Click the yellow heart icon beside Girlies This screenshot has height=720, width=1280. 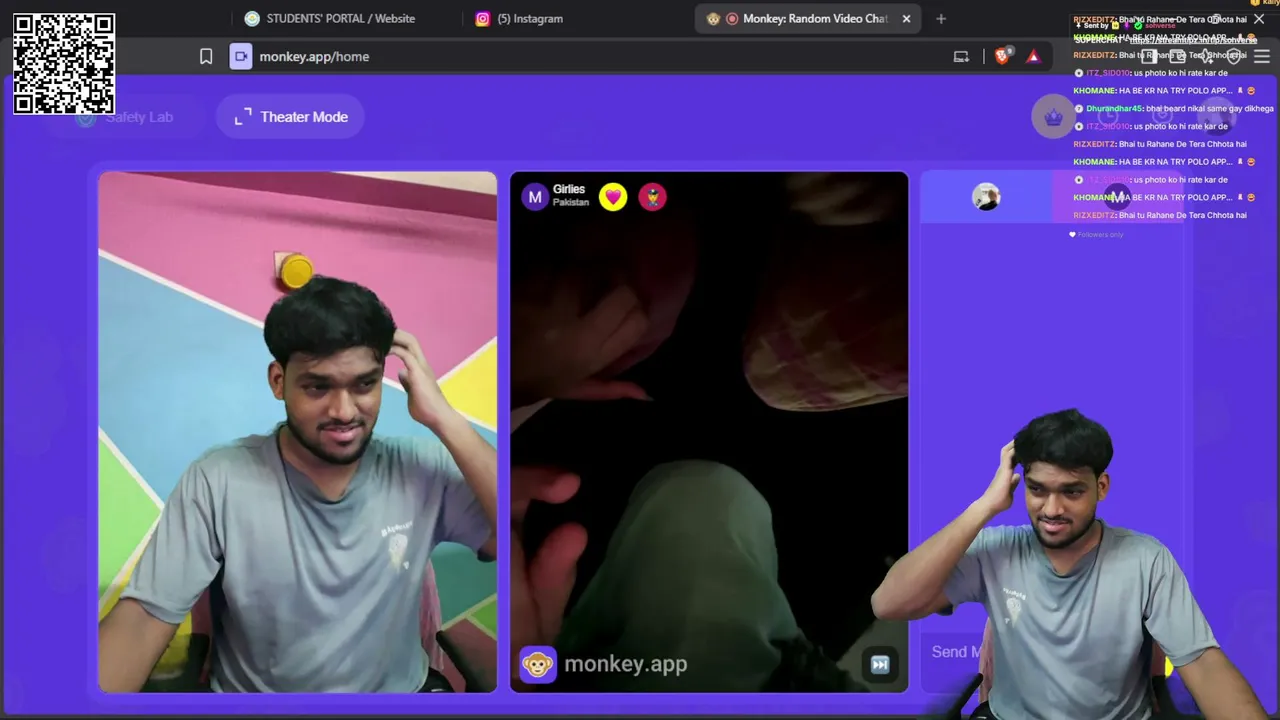pyautogui.click(x=613, y=197)
